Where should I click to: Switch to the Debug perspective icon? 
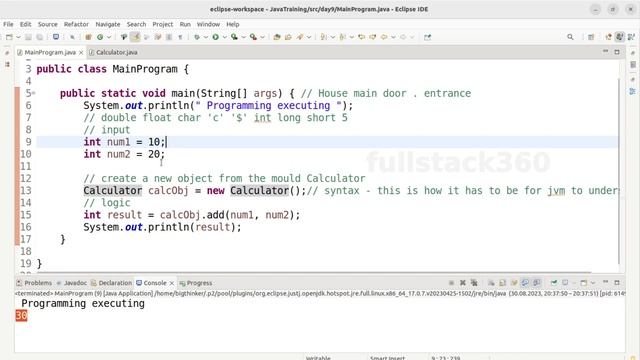point(631,37)
